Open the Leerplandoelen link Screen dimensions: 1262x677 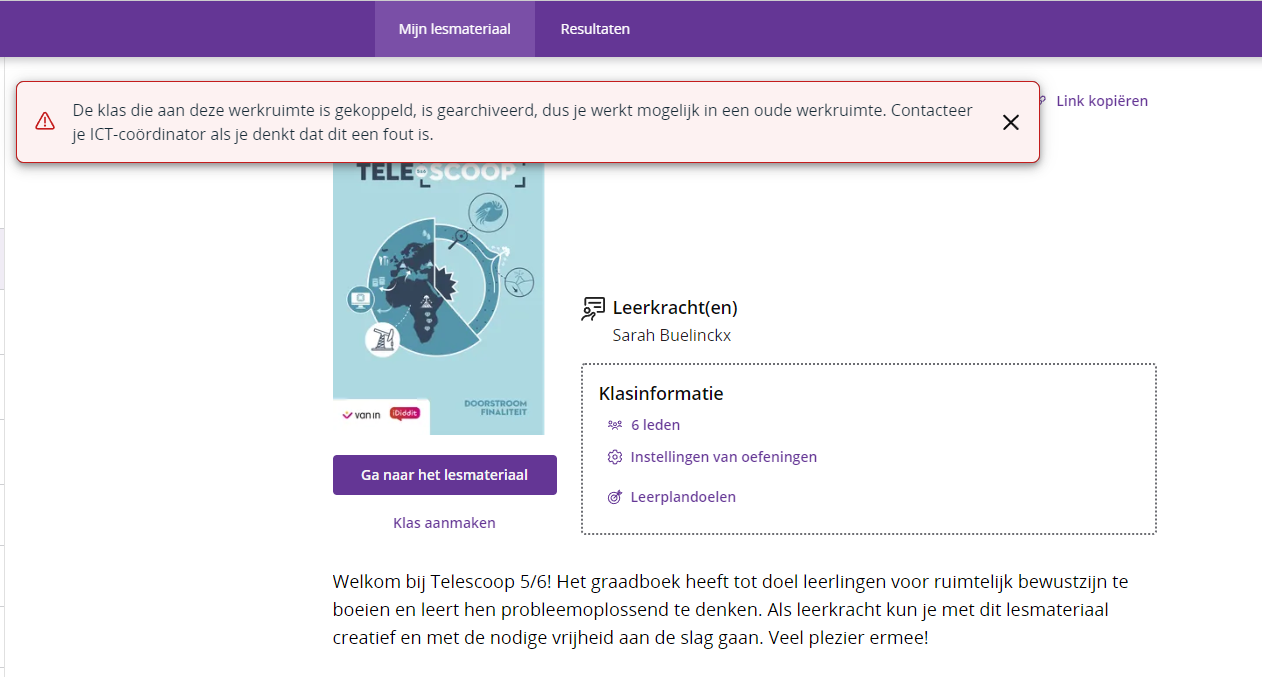click(x=683, y=497)
